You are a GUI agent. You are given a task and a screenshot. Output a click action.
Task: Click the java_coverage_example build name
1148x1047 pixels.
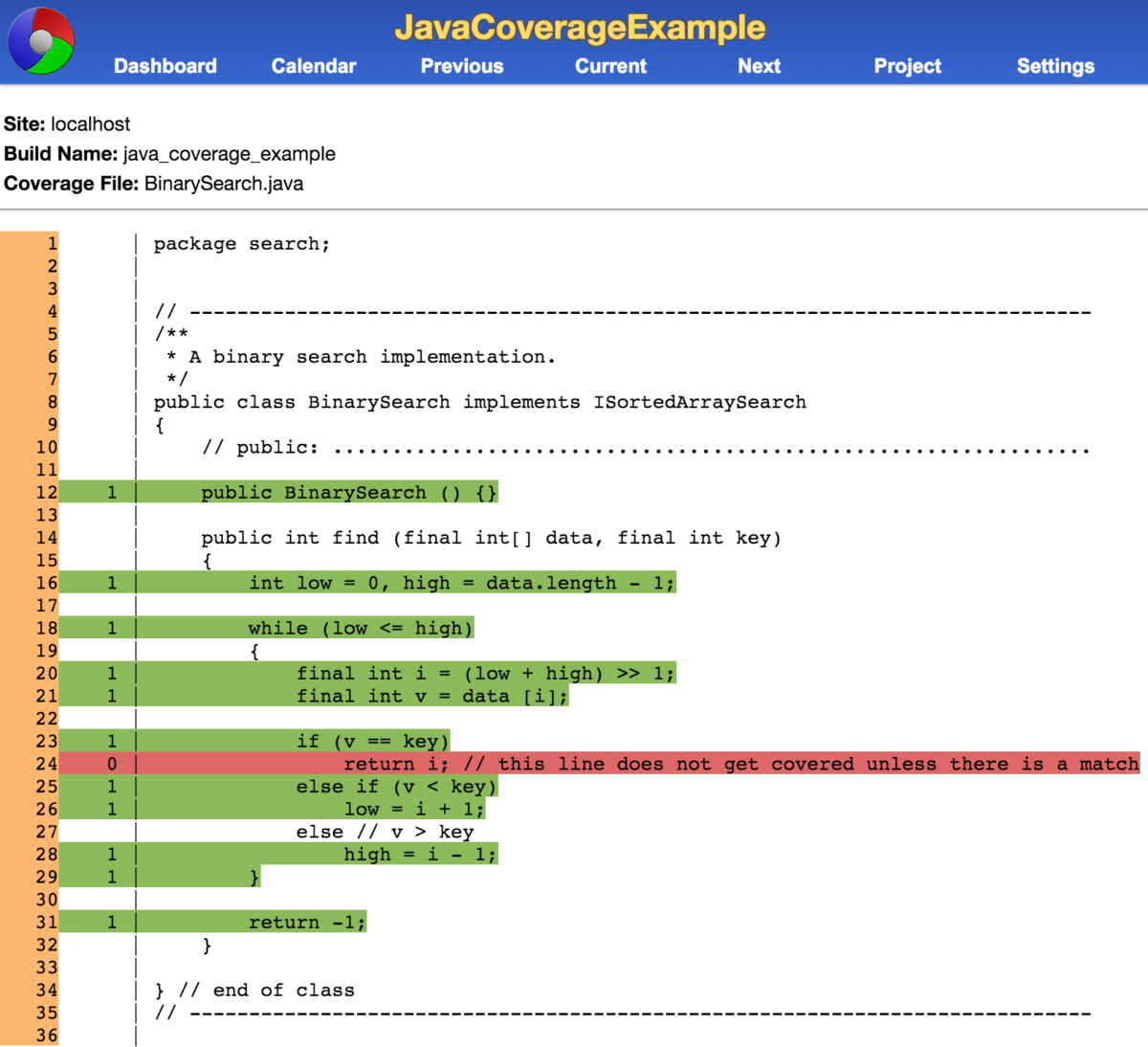(x=228, y=153)
